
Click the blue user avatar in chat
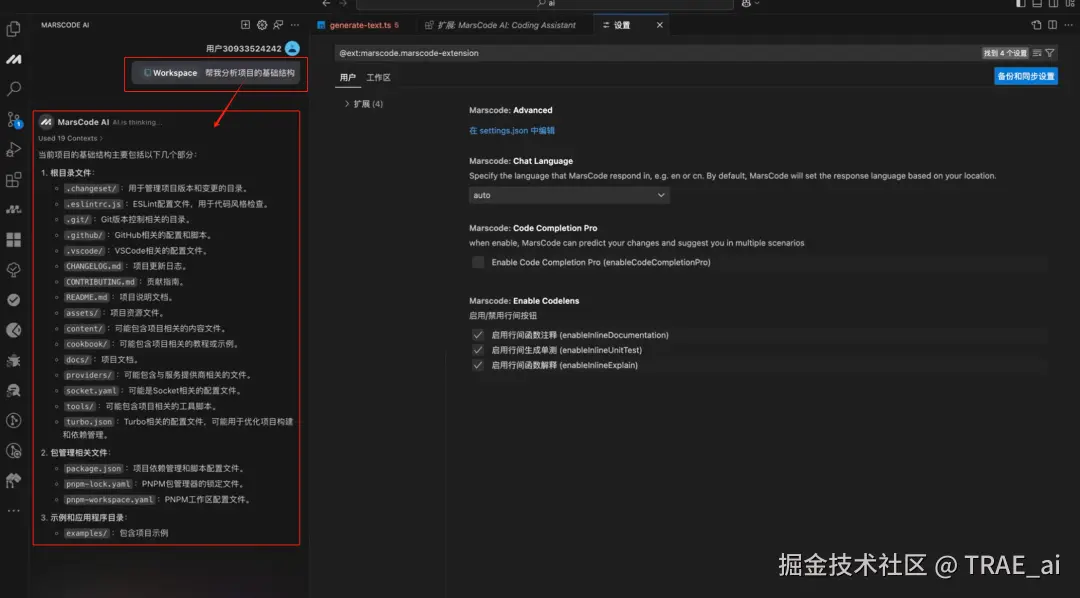click(292, 48)
